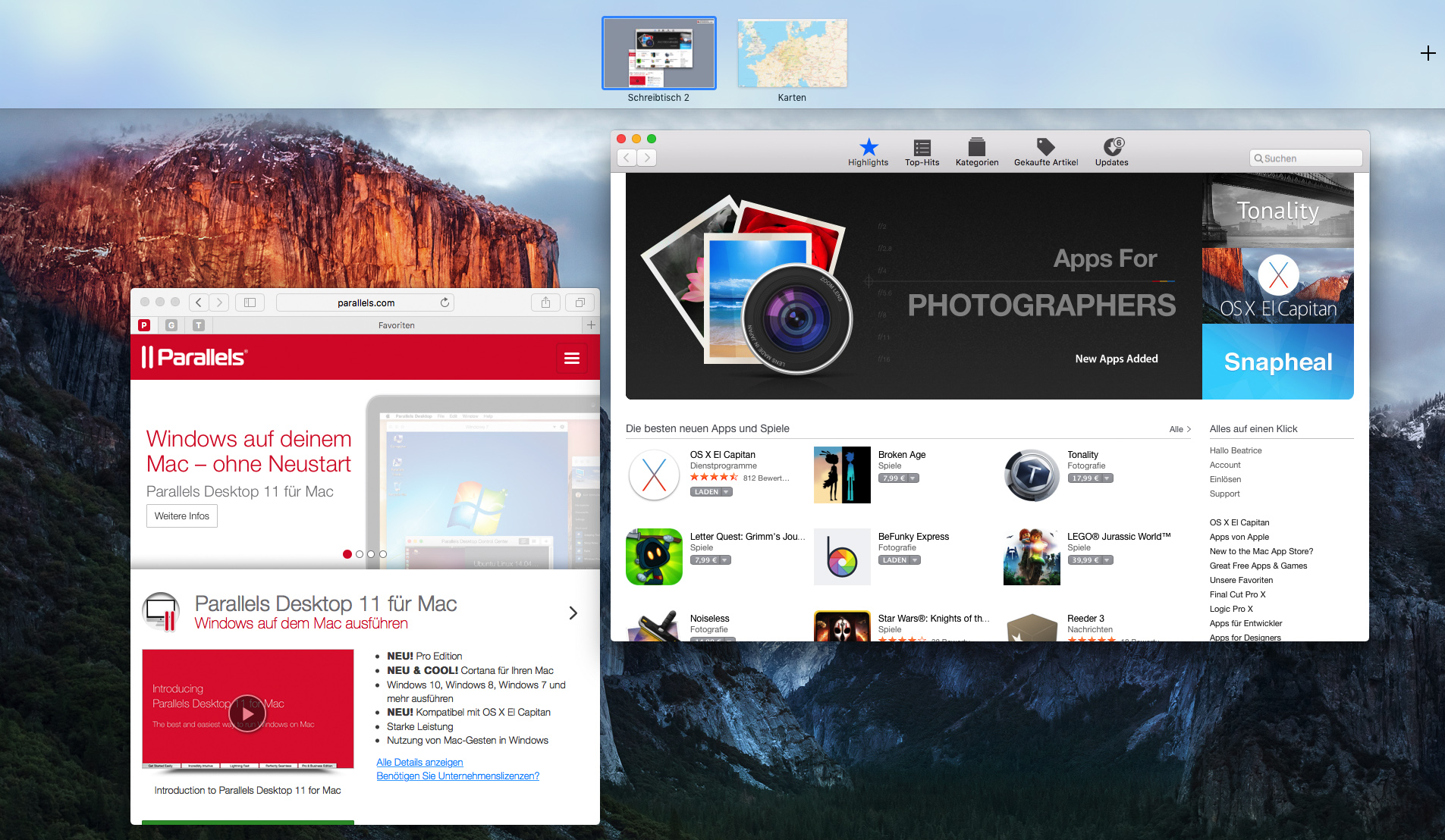The width and height of the screenshot is (1445, 840).
Task: Play Parallels Desktop introduction video
Action: (x=247, y=713)
